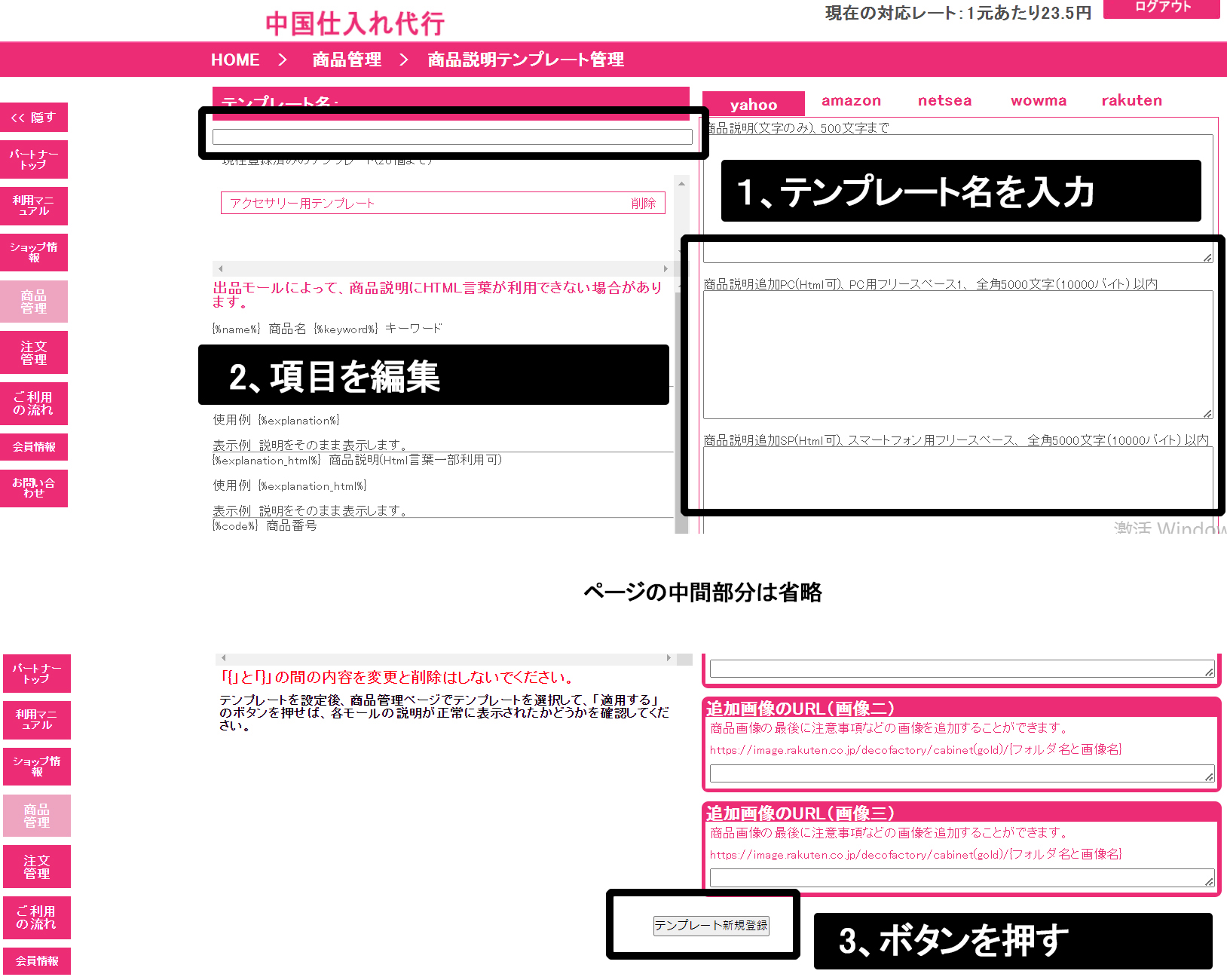Click the 商品説明追加PC HTML text area
The height and width of the screenshot is (980, 1227).
957,354
